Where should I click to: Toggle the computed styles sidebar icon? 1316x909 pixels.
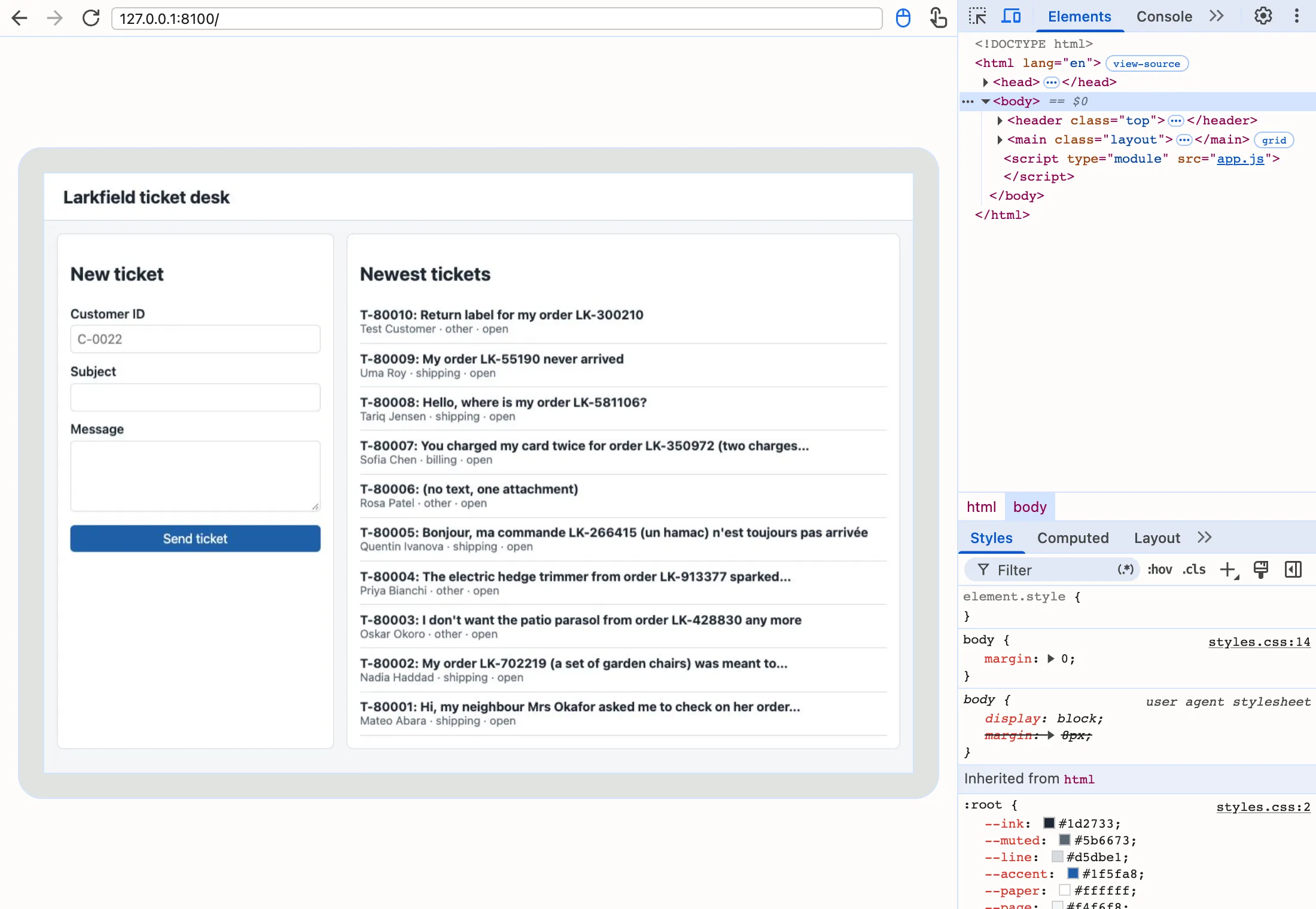[1293, 569]
